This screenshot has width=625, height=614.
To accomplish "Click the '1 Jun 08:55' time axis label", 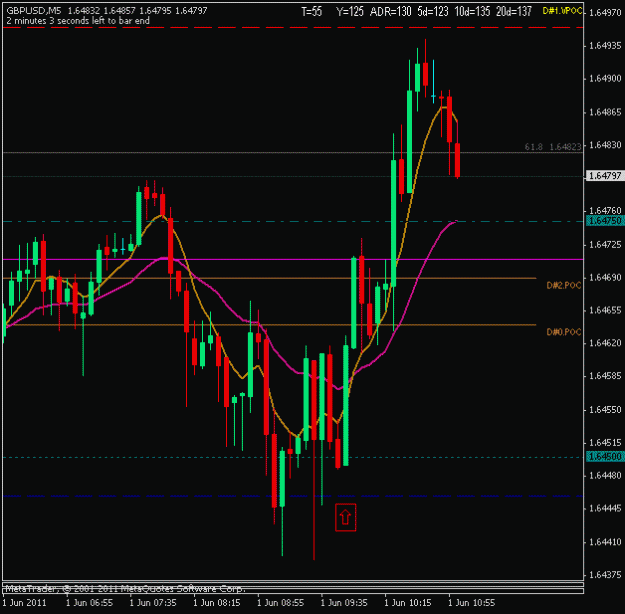I will click(x=281, y=602).
